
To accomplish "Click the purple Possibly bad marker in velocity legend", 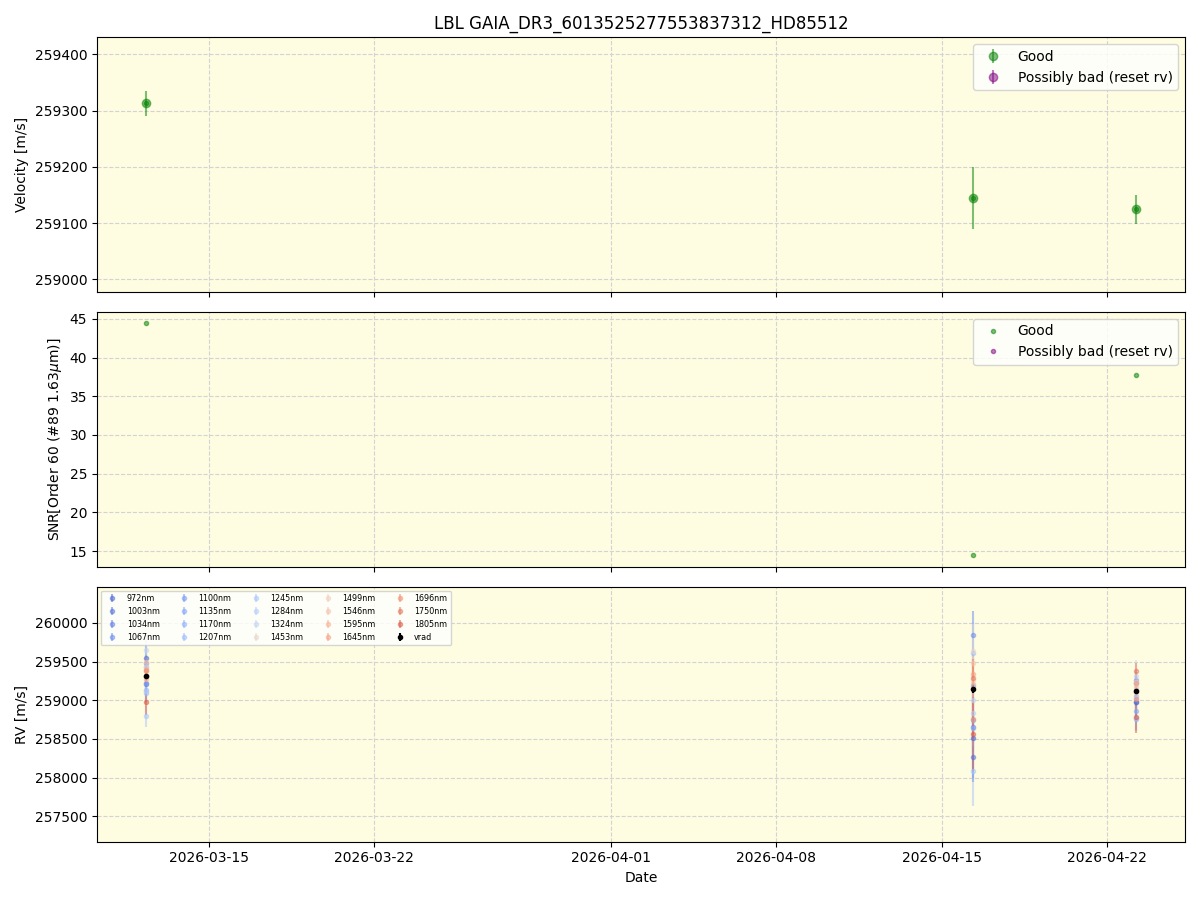I will (993, 77).
